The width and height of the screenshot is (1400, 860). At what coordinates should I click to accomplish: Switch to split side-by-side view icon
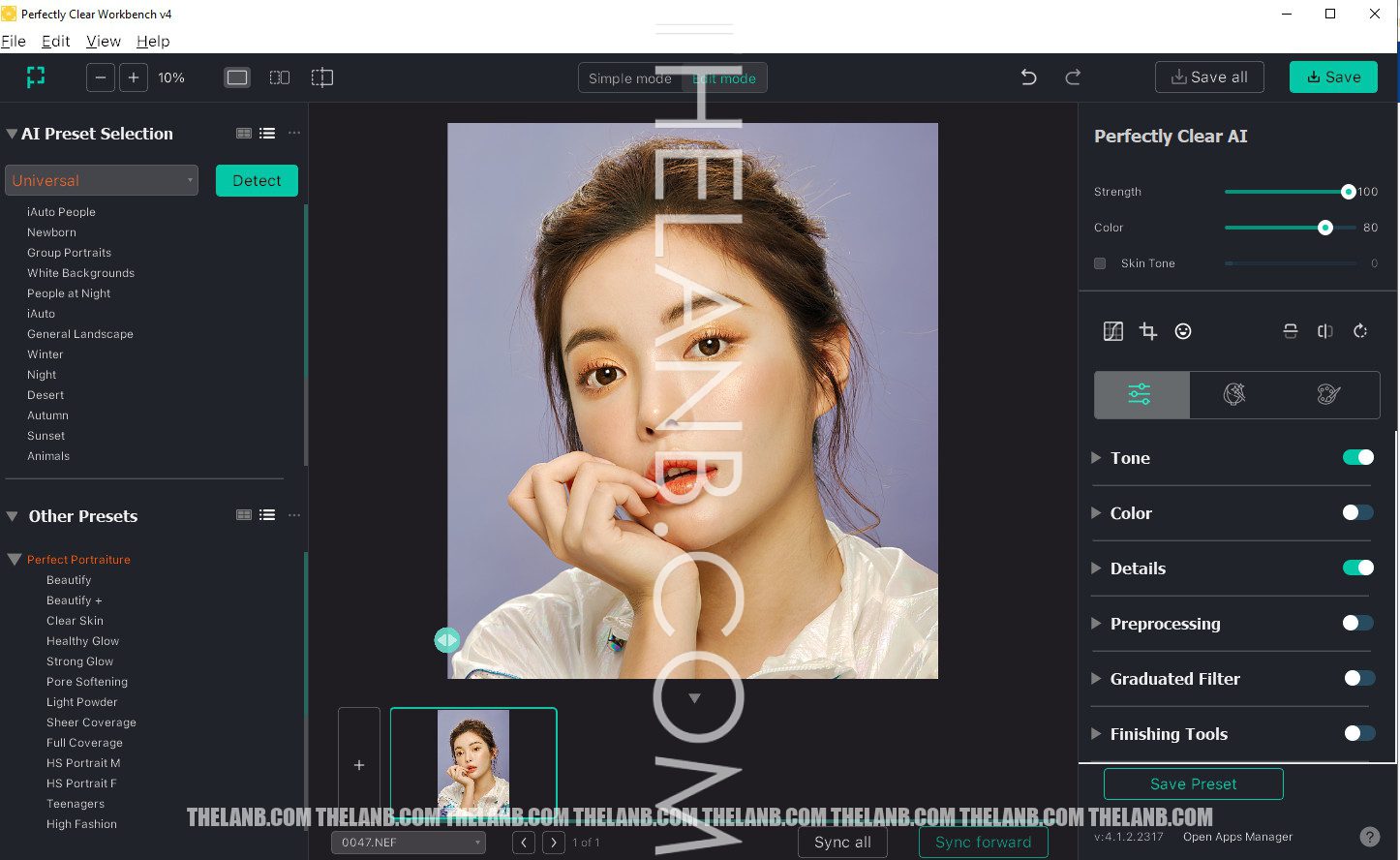click(280, 77)
